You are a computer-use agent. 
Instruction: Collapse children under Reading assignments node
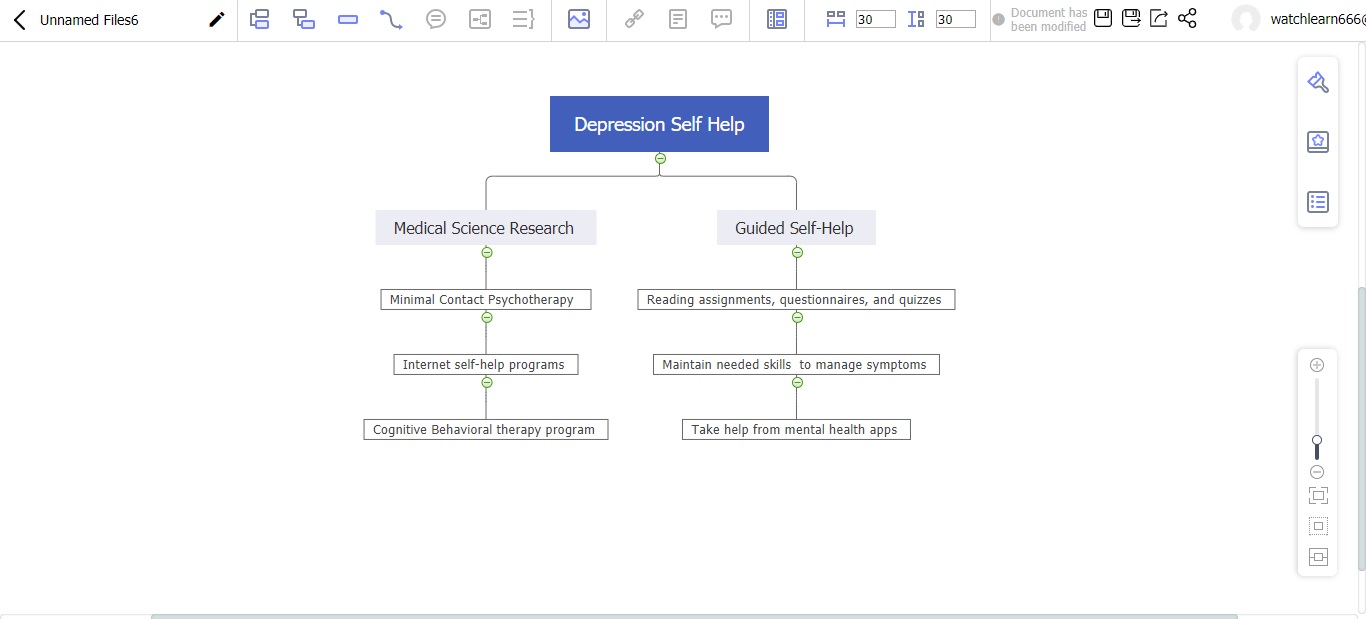[797, 318]
